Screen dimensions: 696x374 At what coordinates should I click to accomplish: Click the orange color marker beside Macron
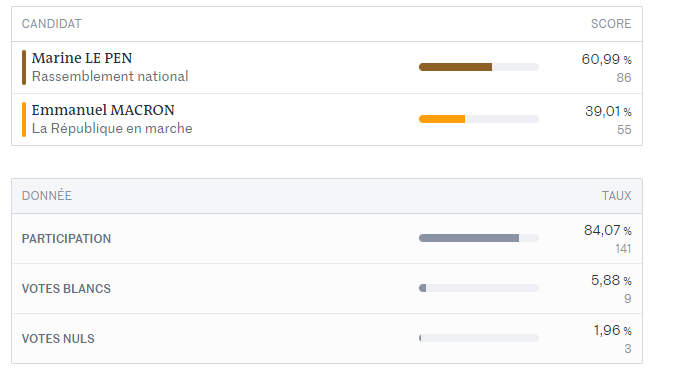pyautogui.click(x=24, y=119)
